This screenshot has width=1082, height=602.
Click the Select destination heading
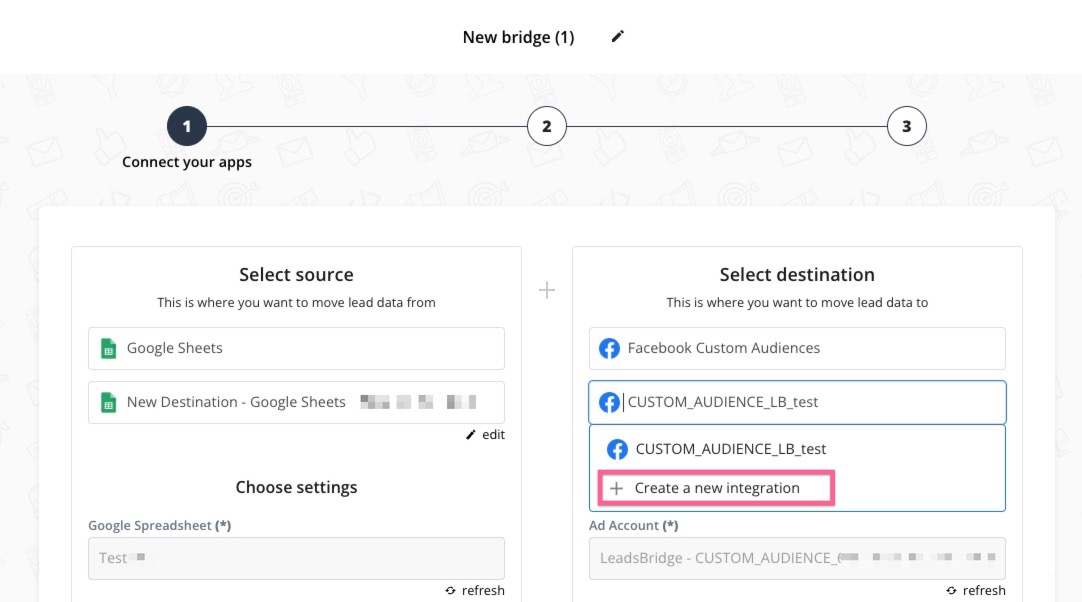(797, 275)
